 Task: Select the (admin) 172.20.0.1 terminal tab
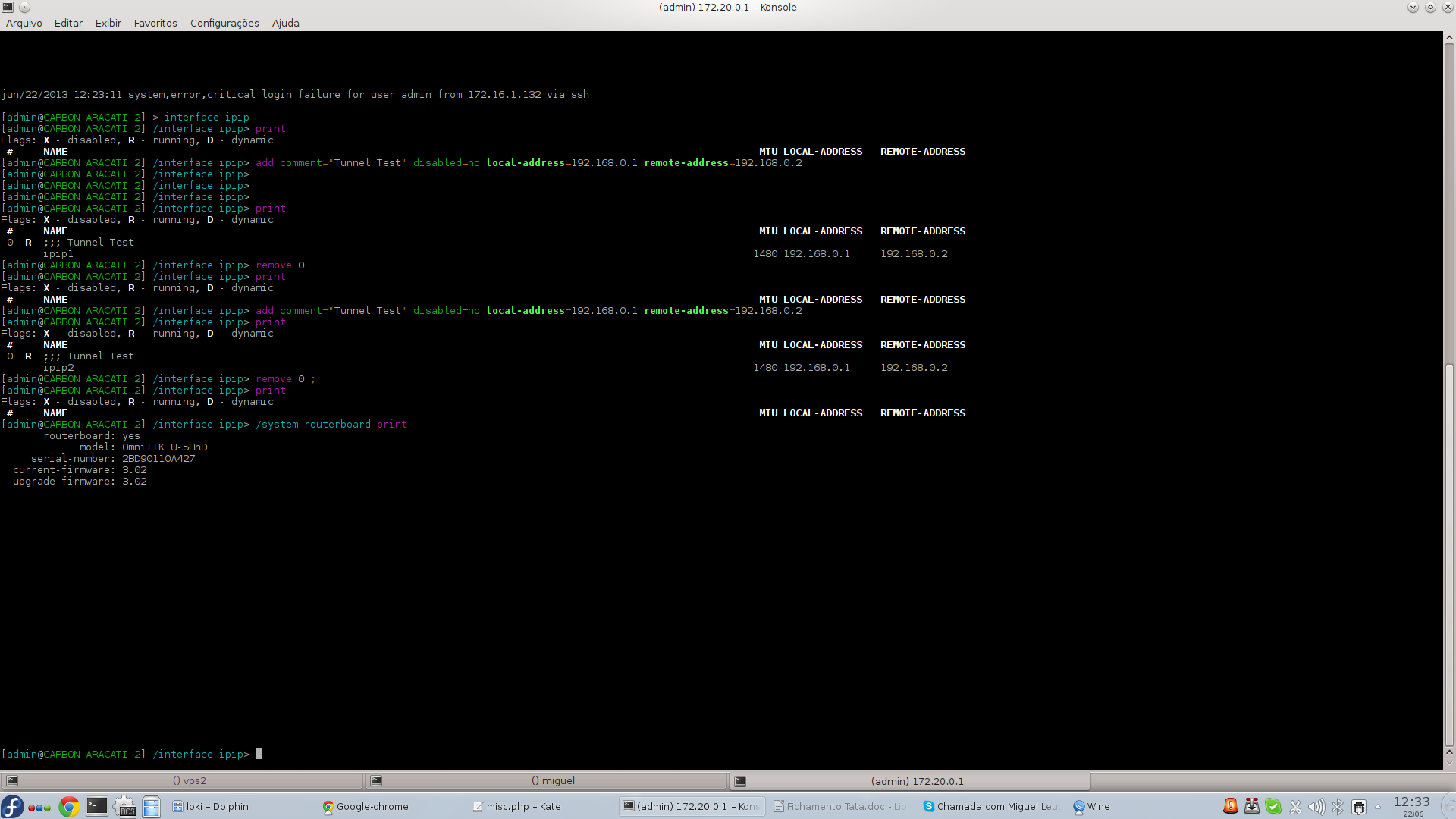click(x=910, y=780)
